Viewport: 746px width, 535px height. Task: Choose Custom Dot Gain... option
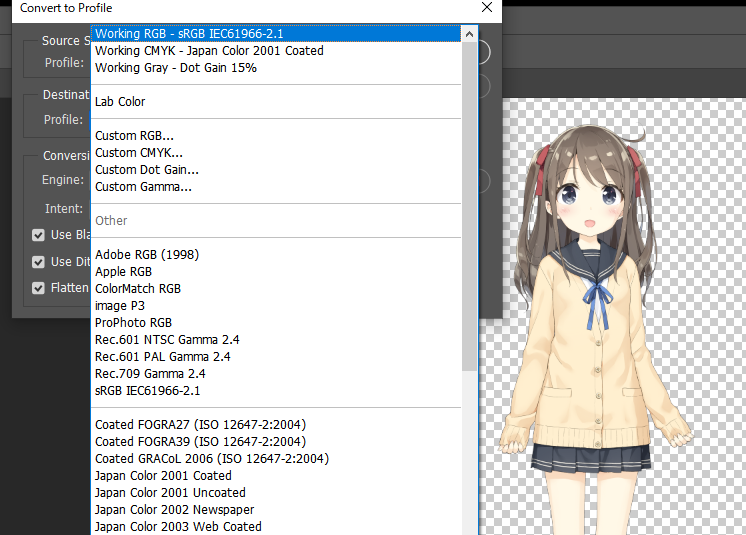pyautogui.click(x=146, y=170)
